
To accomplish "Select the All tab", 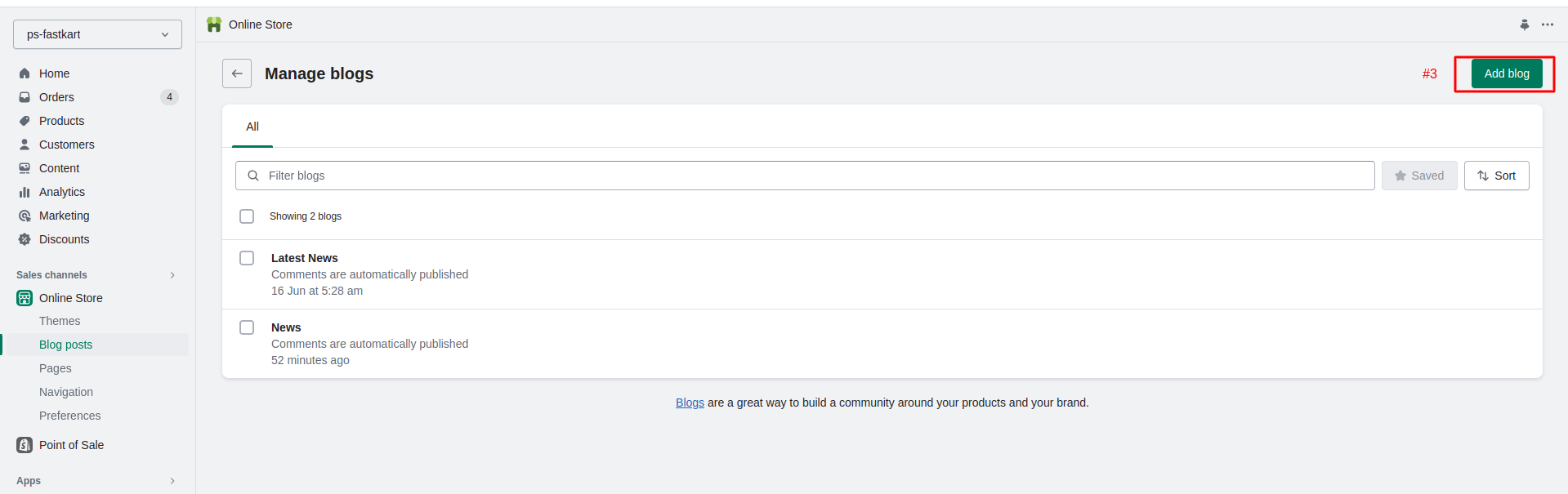I will click(252, 127).
